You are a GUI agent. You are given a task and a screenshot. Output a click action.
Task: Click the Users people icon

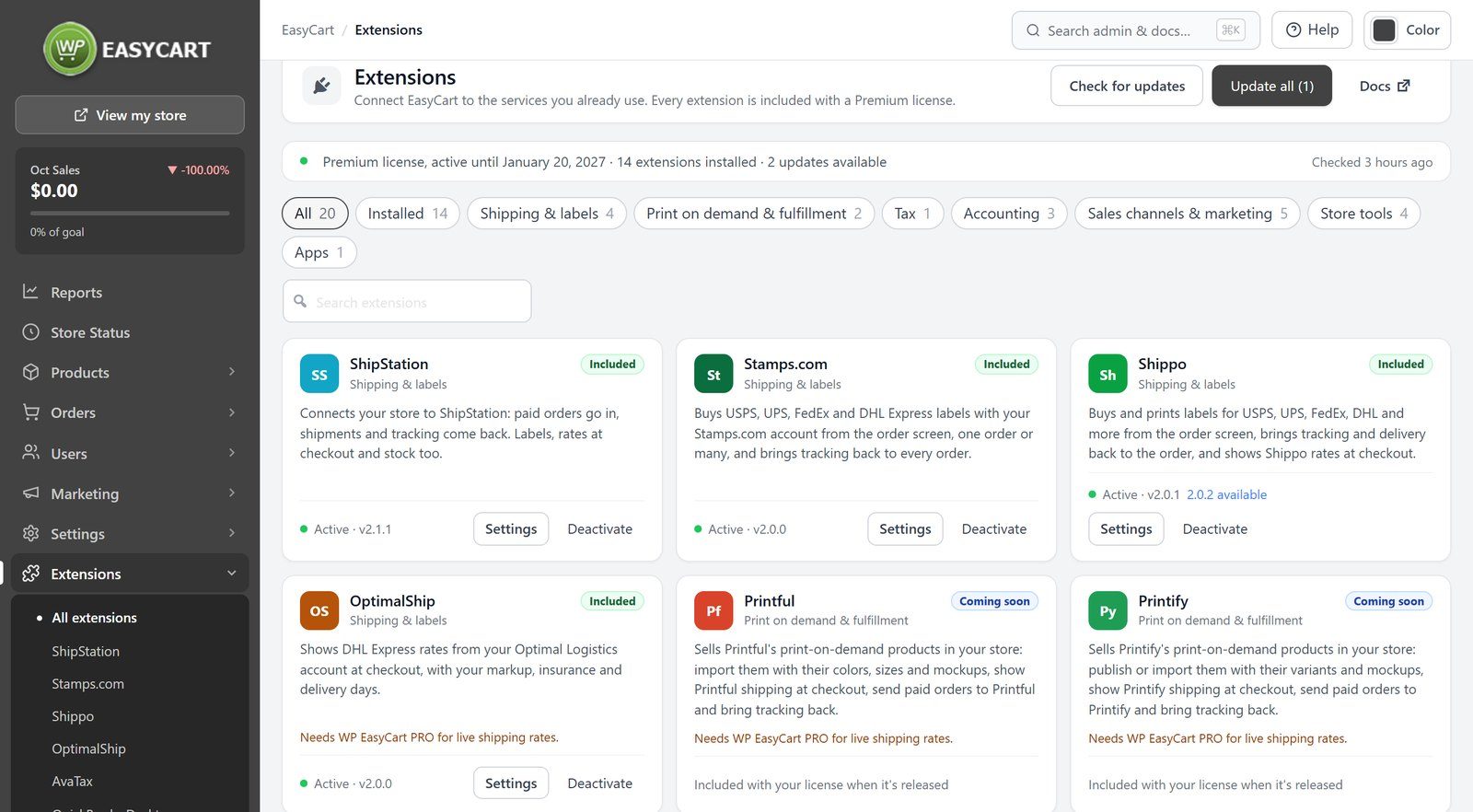point(31,453)
